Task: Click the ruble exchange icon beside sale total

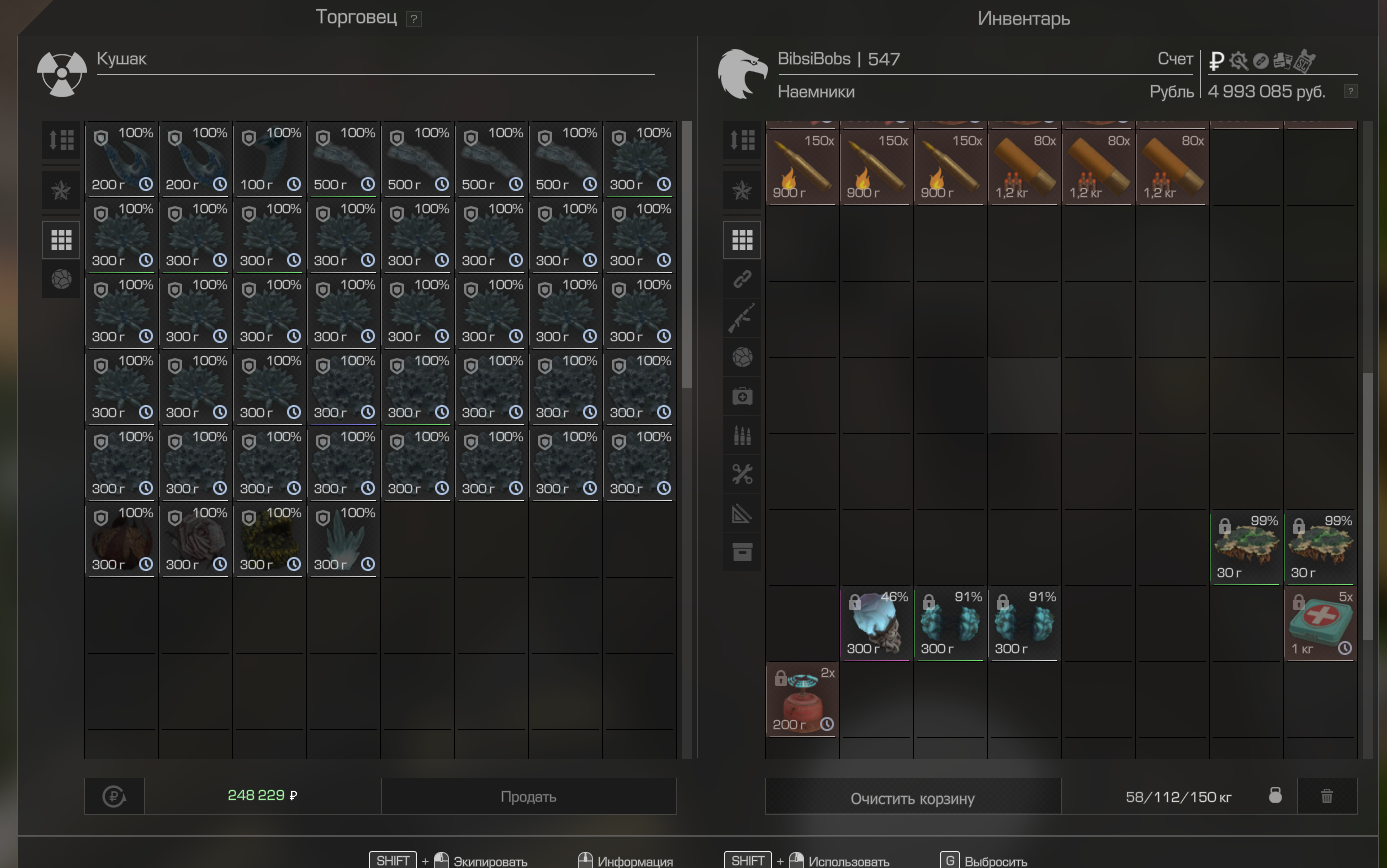Action: pos(114,797)
